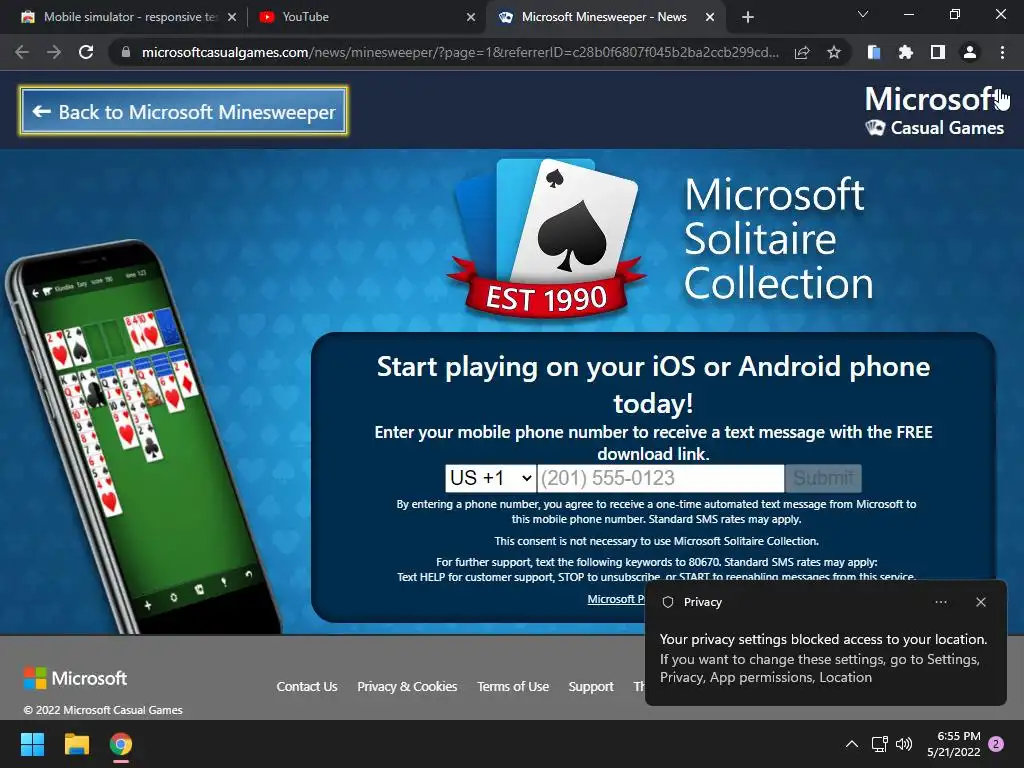Screen dimensions: 1024x768
Task: Click the Submit button
Action: (824, 478)
